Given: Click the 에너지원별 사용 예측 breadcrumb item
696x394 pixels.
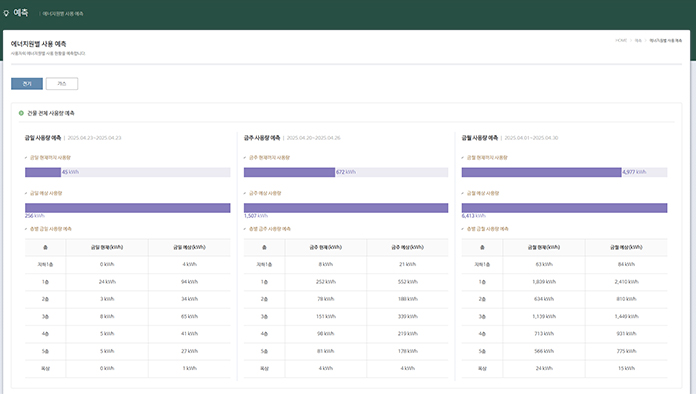Looking at the screenshot, I should pyautogui.click(x=665, y=40).
